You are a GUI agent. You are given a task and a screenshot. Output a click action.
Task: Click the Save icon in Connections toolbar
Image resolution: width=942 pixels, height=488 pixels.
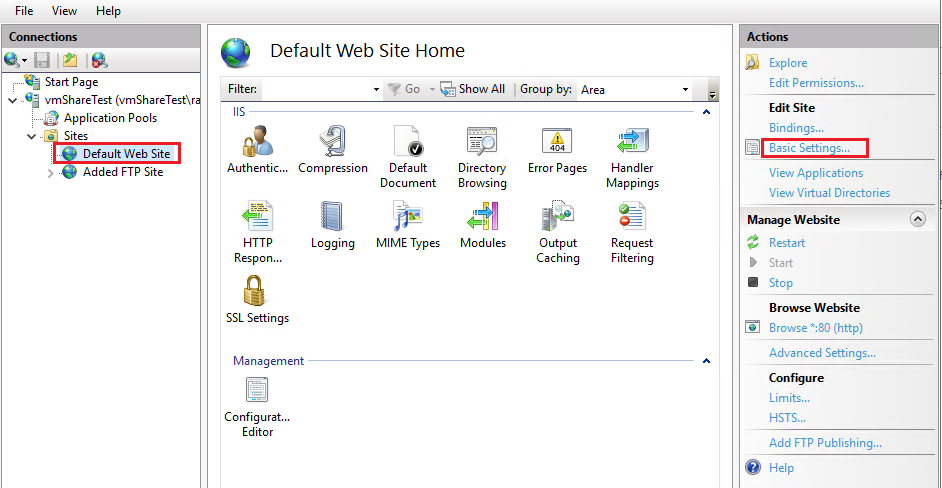point(41,60)
